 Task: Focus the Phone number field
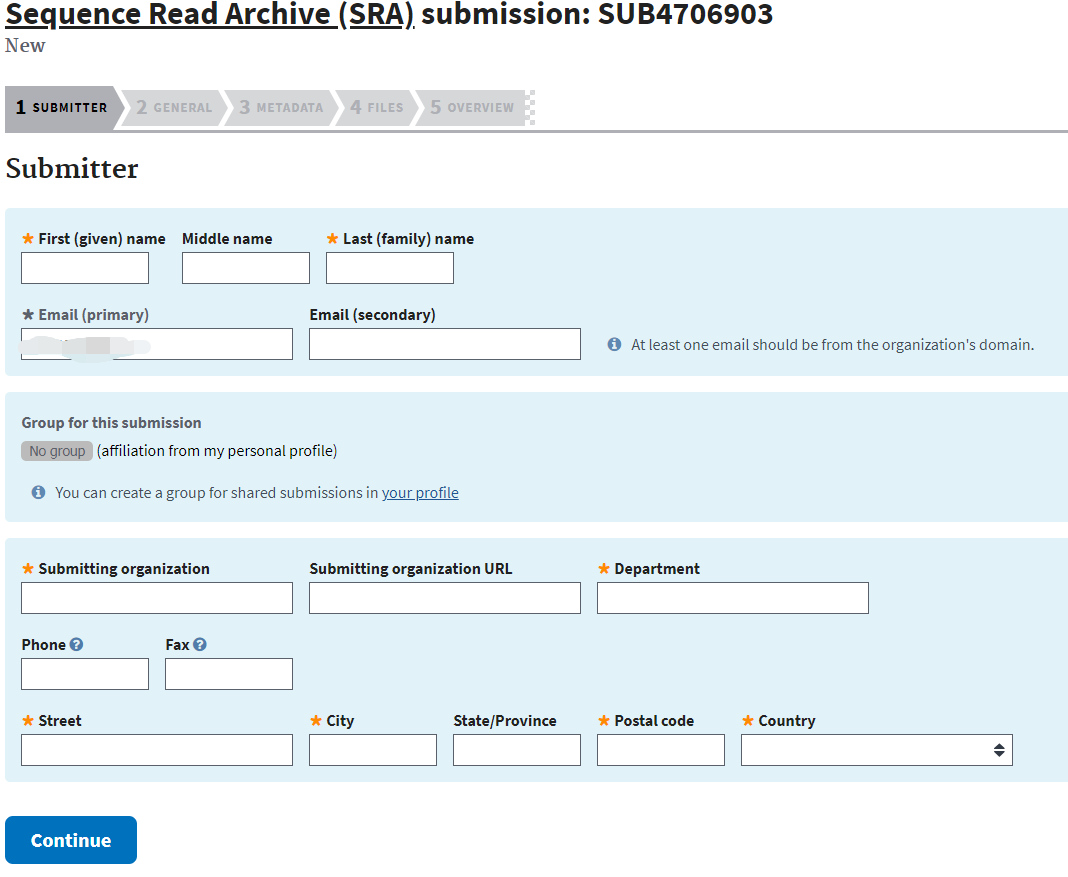(85, 674)
